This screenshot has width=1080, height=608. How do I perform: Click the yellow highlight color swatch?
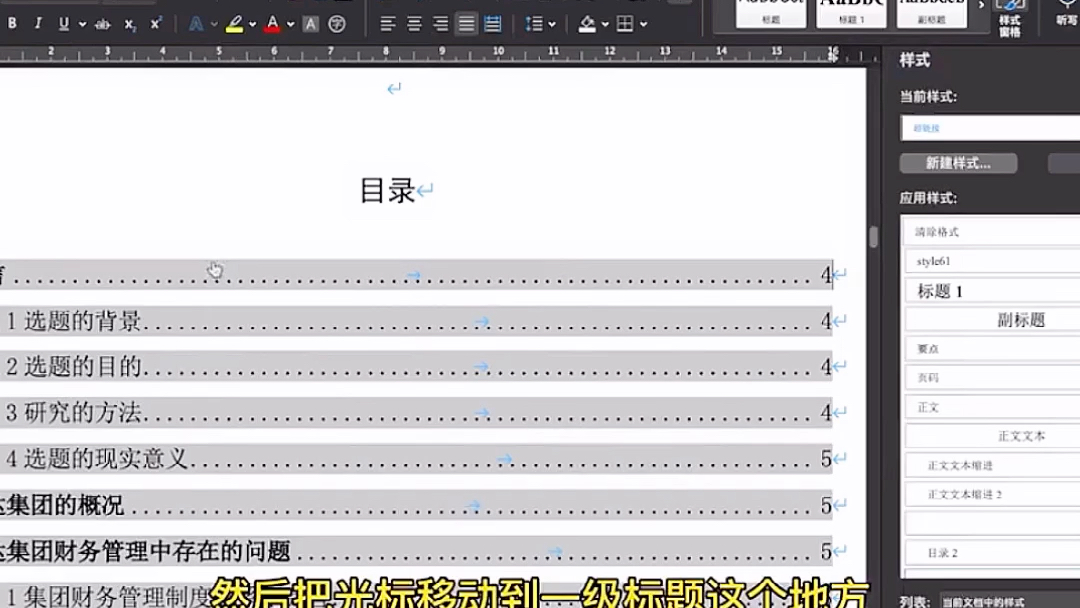(x=234, y=28)
